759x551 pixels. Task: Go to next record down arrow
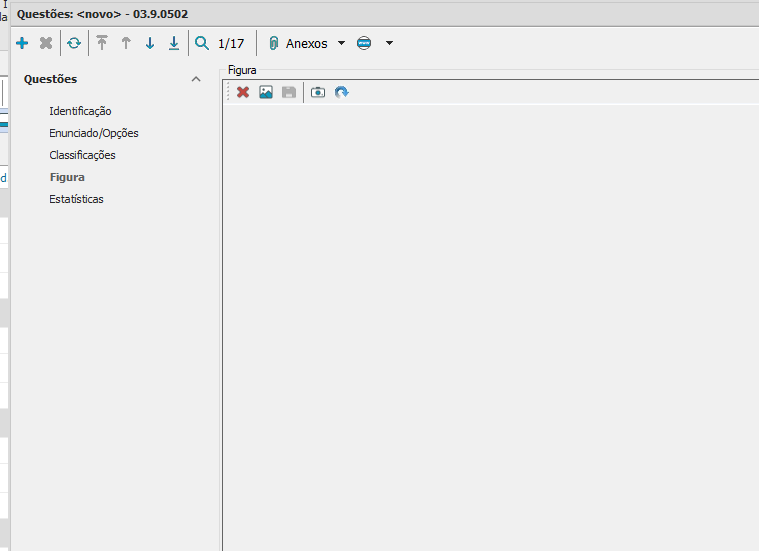pos(150,43)
